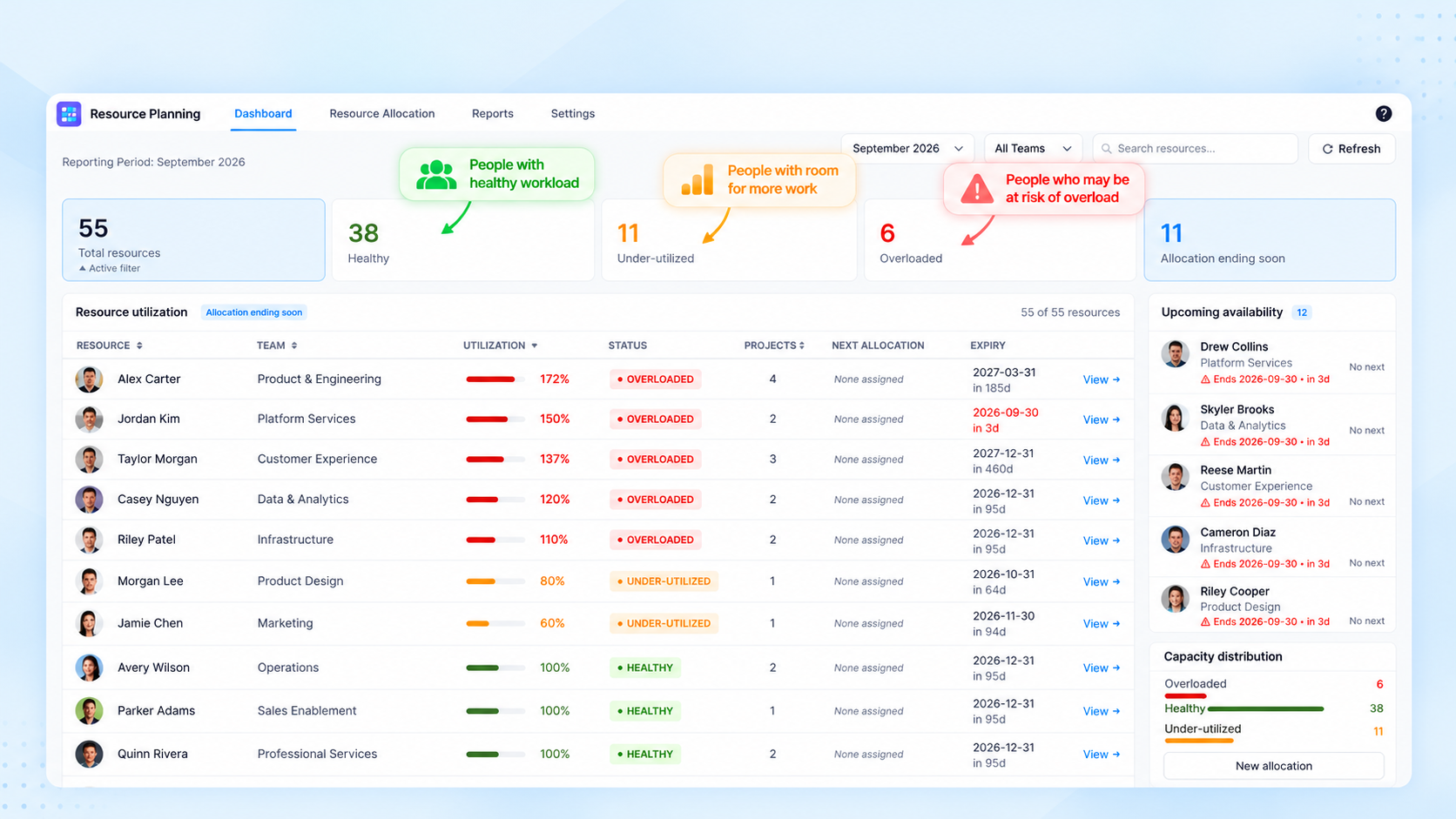Click Alex Carter's 172% utilization bar

[495, 379]
